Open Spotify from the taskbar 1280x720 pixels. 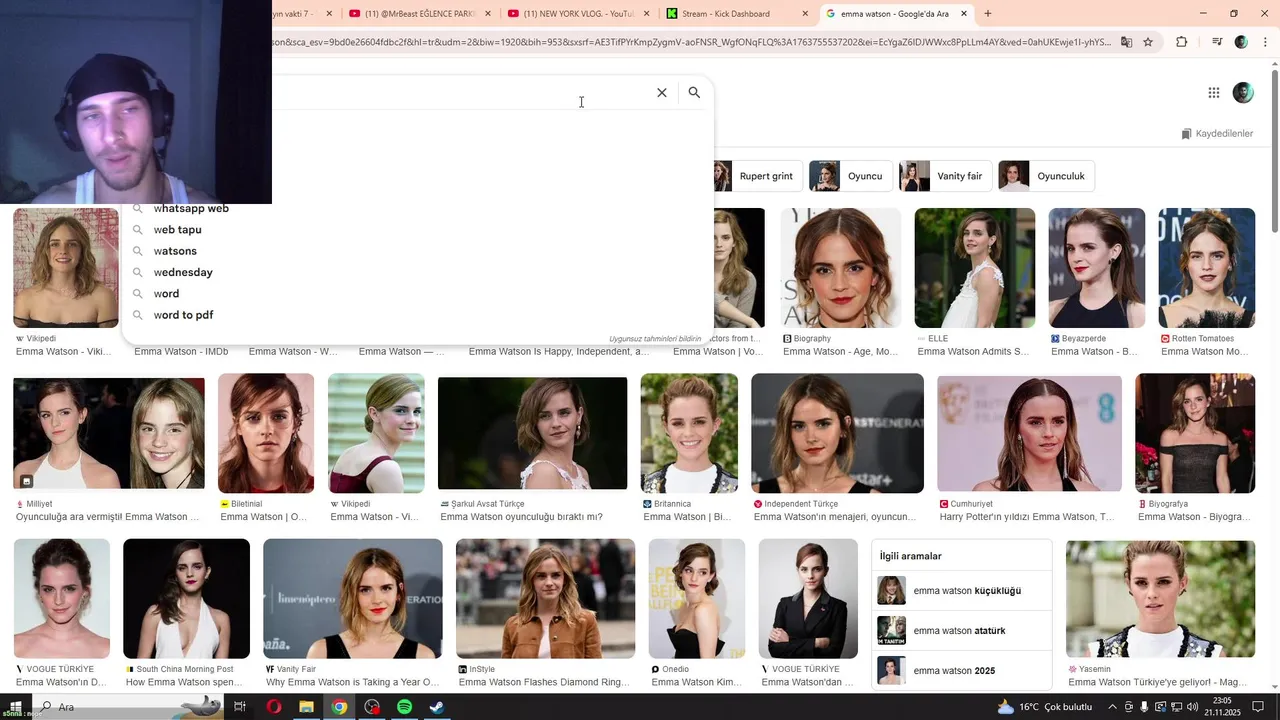[404, 707]
